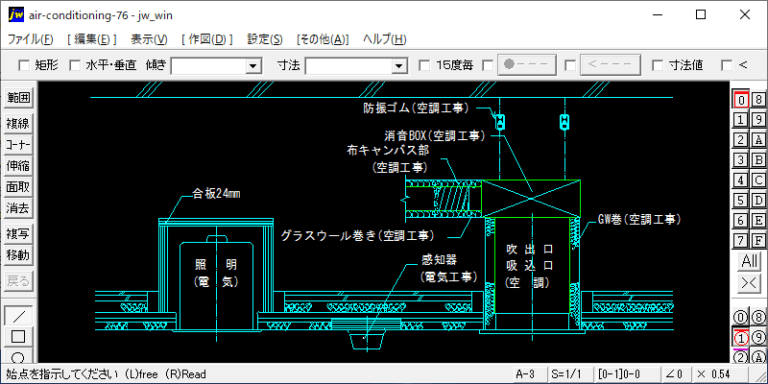Open the 作図(D) menu
Screen dimensions: 768x384
click(x=207, y=39)
